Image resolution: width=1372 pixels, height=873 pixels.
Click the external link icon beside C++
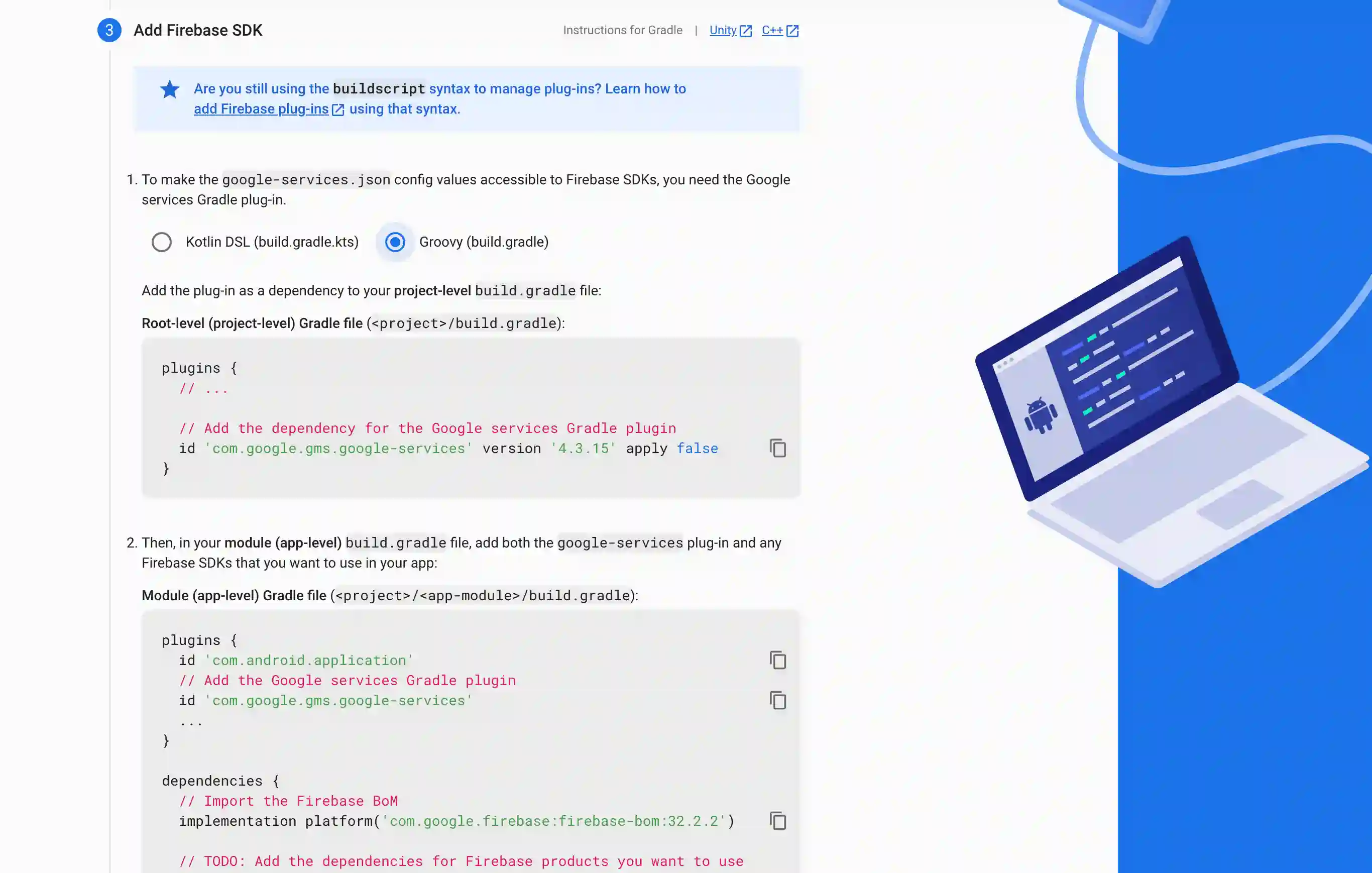tap(792, 31)
